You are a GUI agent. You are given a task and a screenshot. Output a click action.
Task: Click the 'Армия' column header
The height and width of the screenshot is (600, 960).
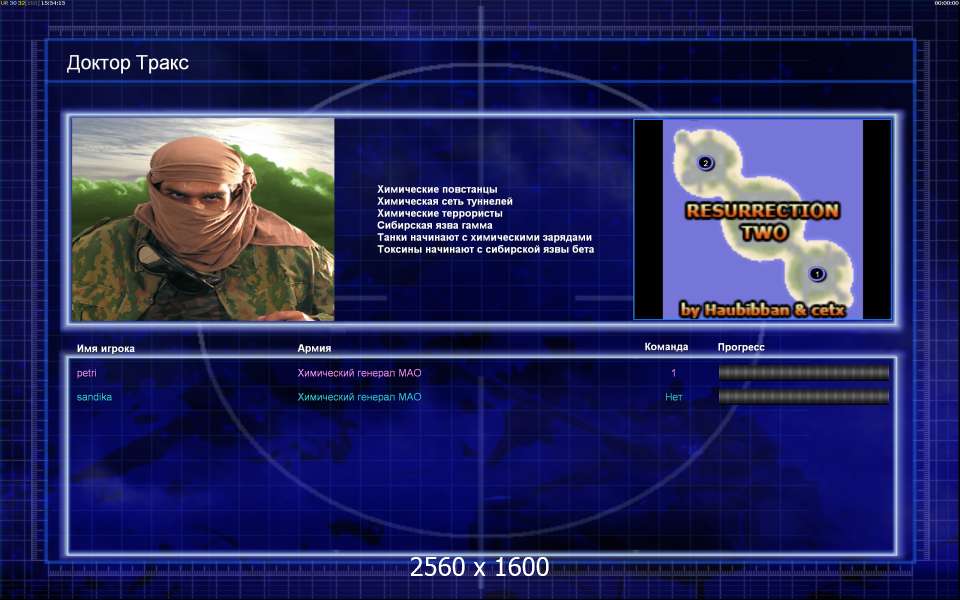314,348
